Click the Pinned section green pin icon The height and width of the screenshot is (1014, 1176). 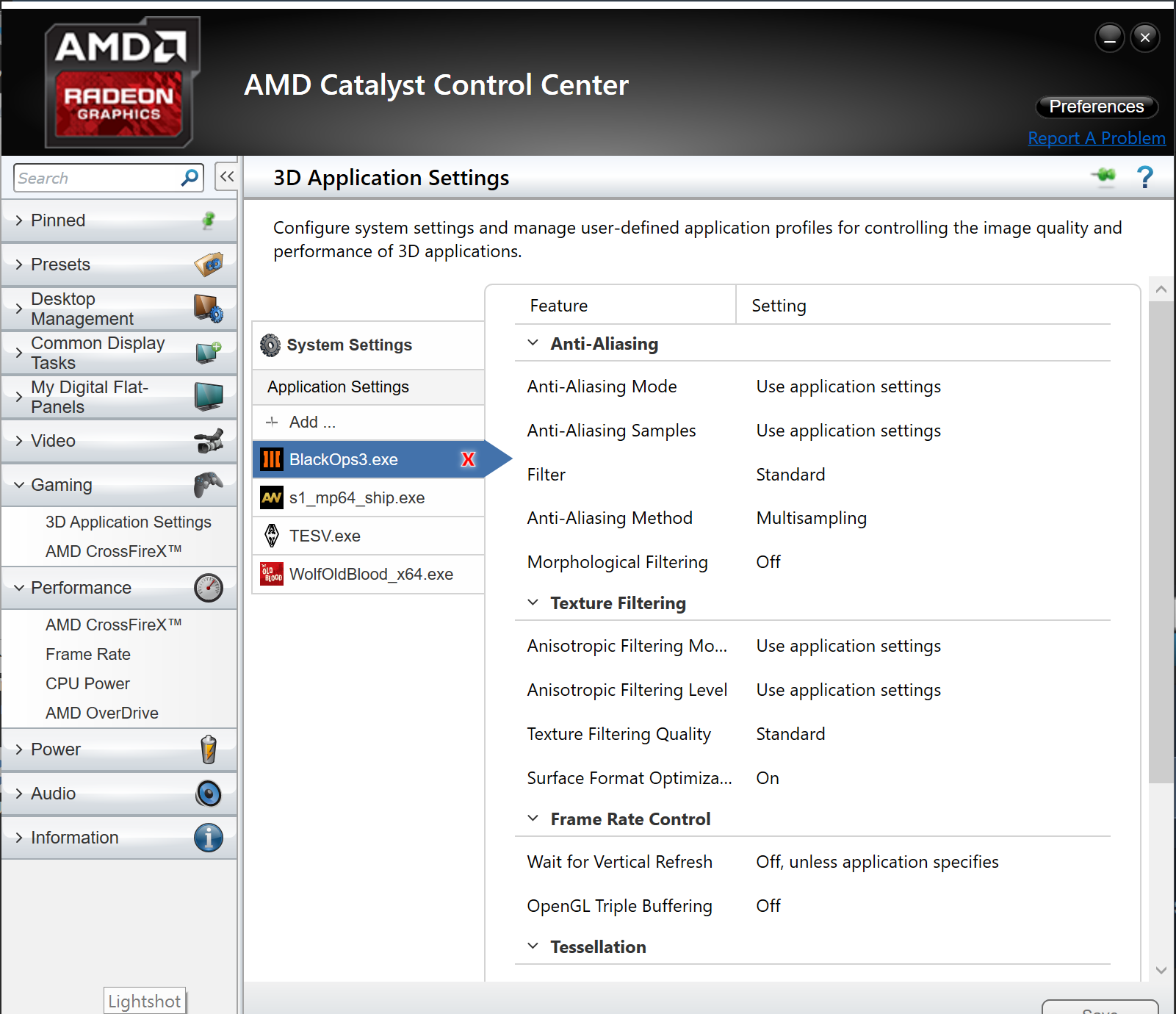(209, 220)
